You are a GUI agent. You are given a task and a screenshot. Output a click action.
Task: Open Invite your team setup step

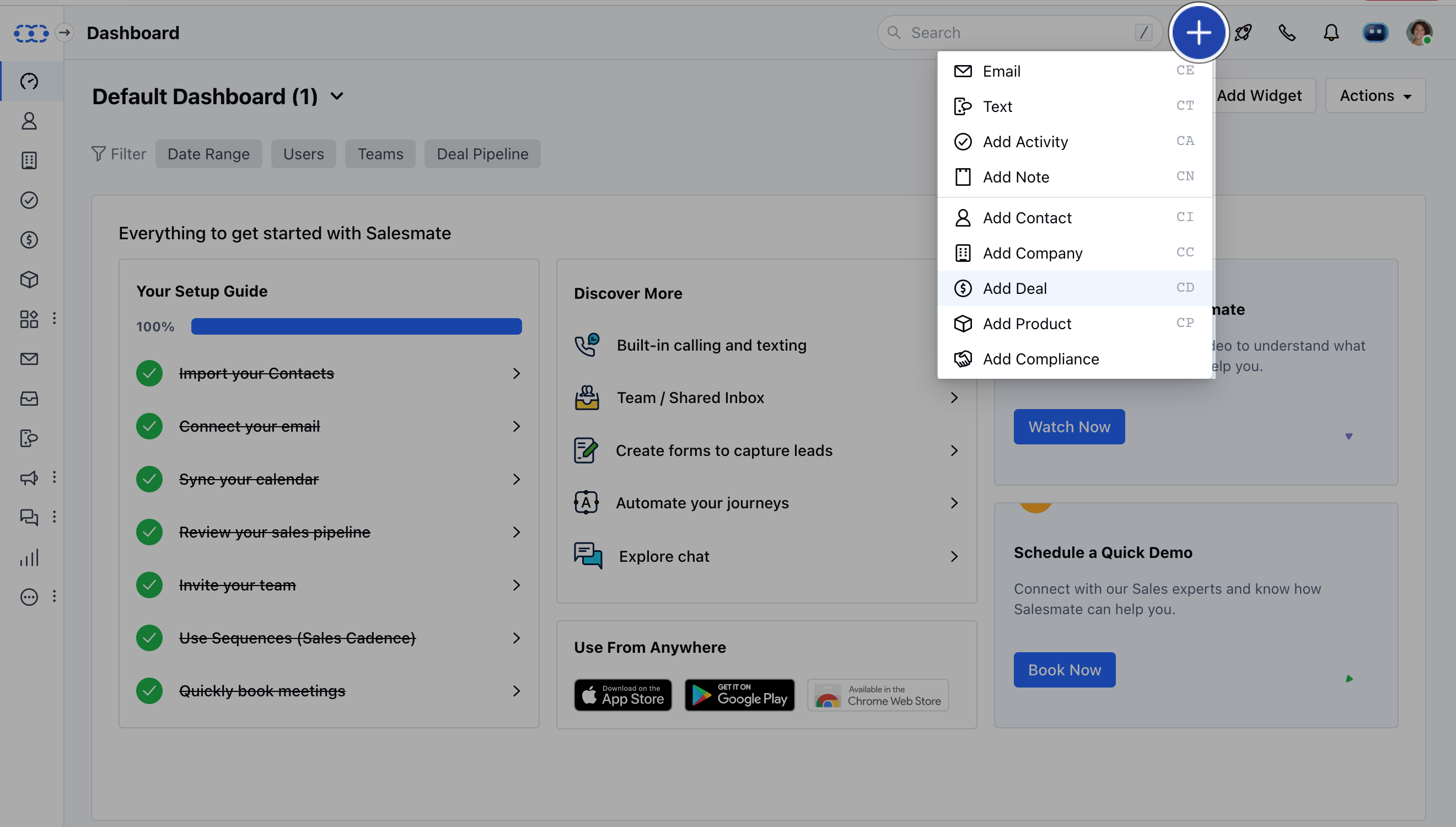point(329,585)
